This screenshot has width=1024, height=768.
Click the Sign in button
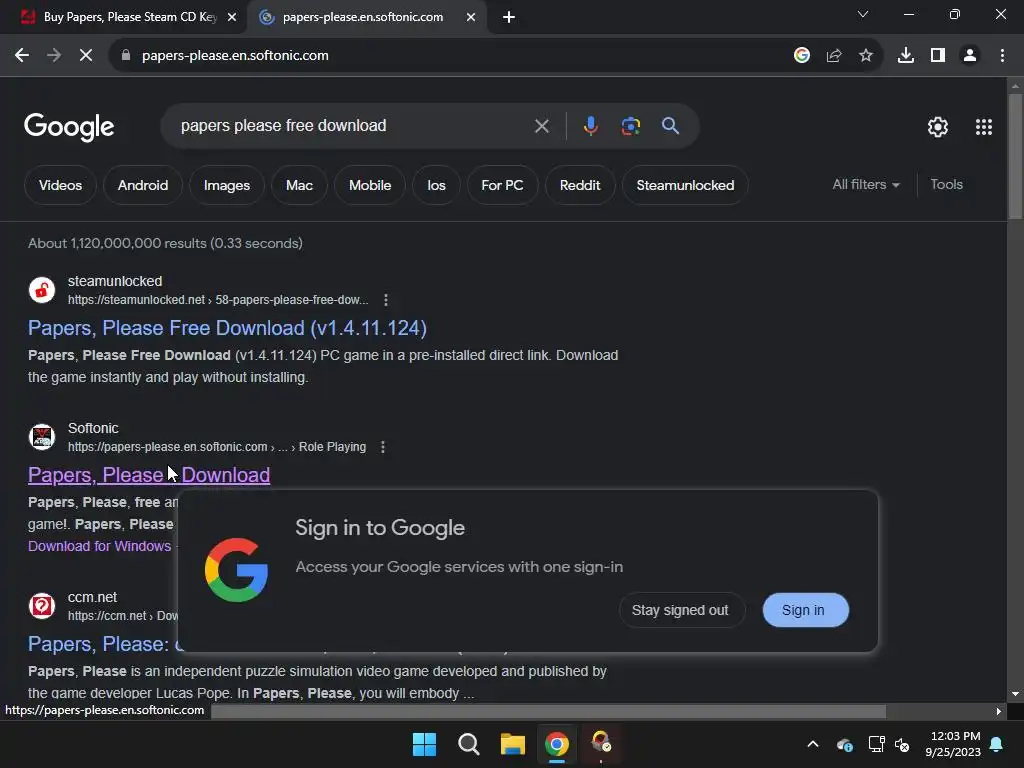click(x=805, y=610)
